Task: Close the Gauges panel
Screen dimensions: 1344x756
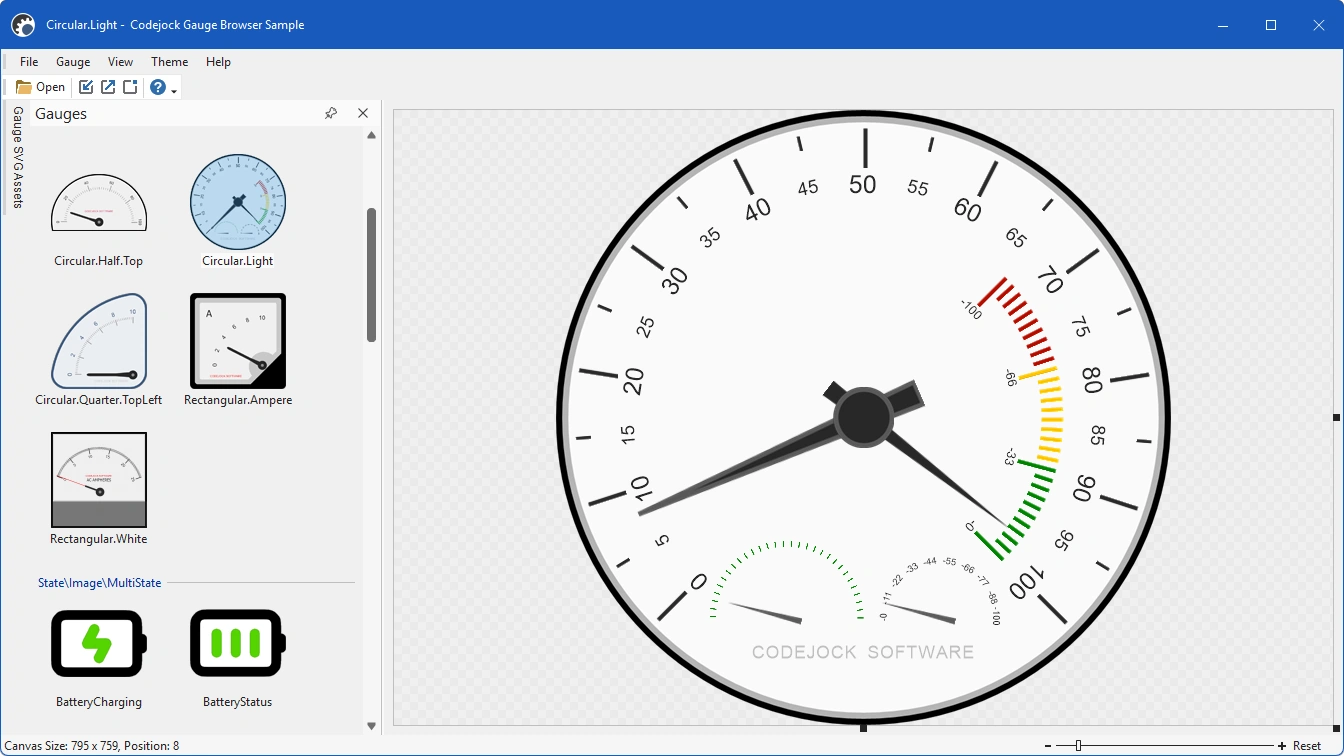Action: coord(363,114)
